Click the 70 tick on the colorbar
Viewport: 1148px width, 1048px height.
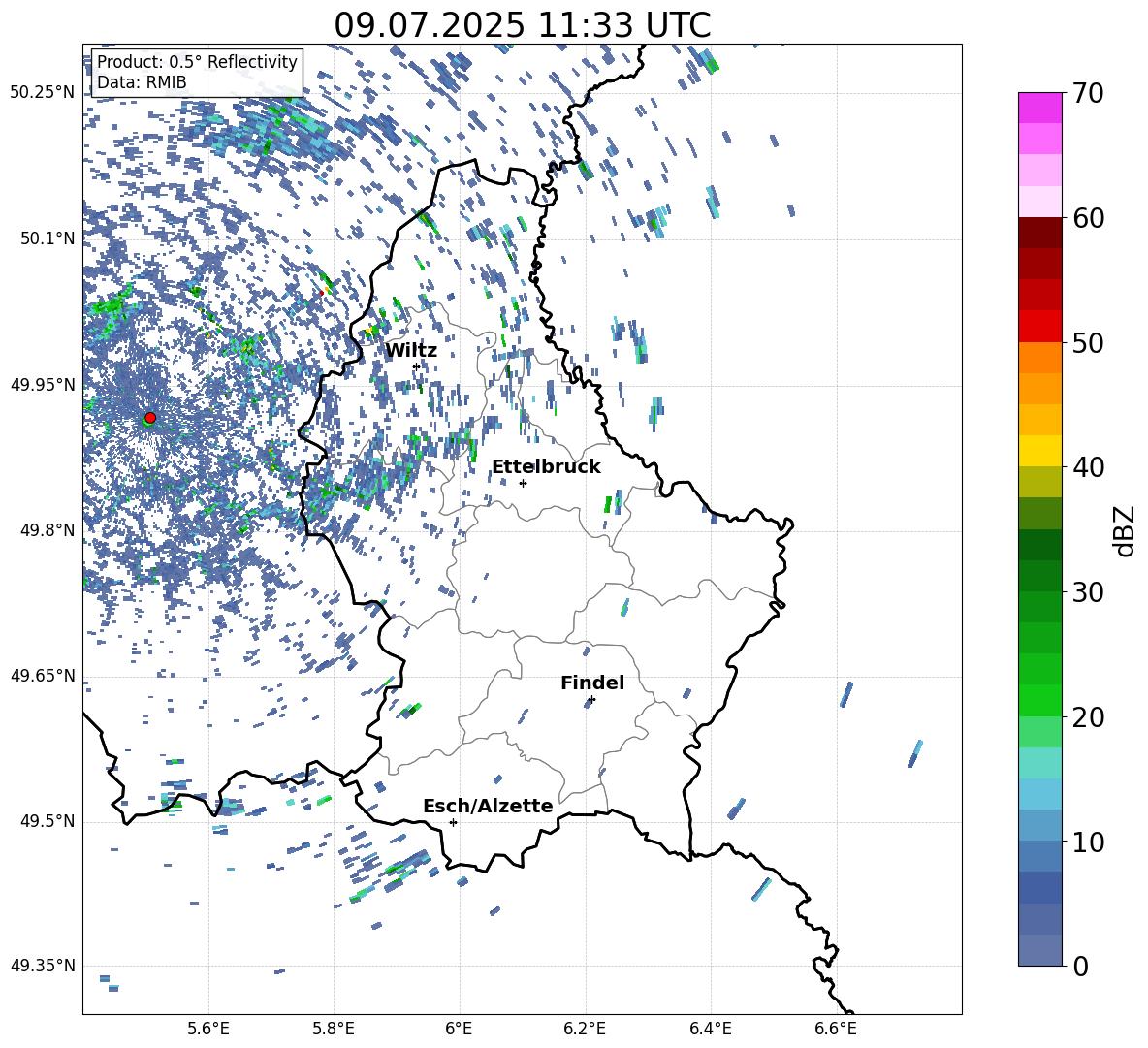[x=1088, y=93]
